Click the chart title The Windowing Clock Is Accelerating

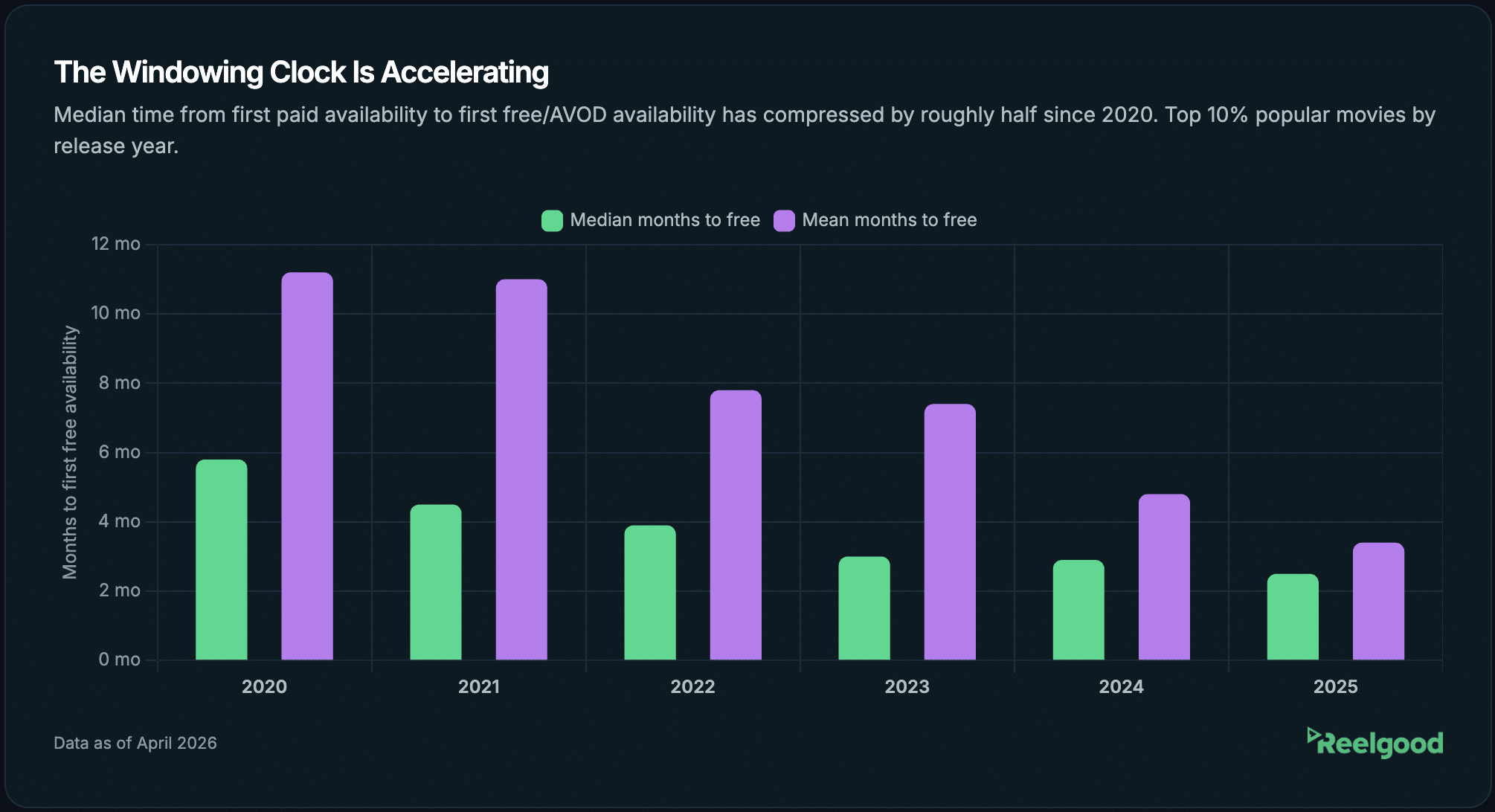301,73
